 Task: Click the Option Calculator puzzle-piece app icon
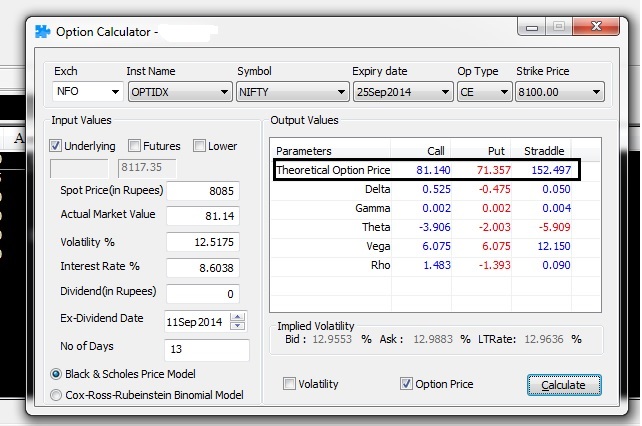(x=43, y=31)
